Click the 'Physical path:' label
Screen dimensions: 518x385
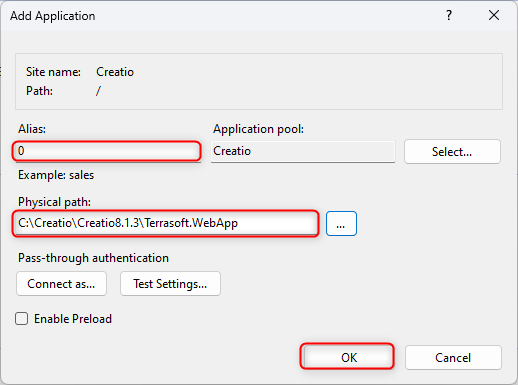pyautogui.click(x=54, y=202)
